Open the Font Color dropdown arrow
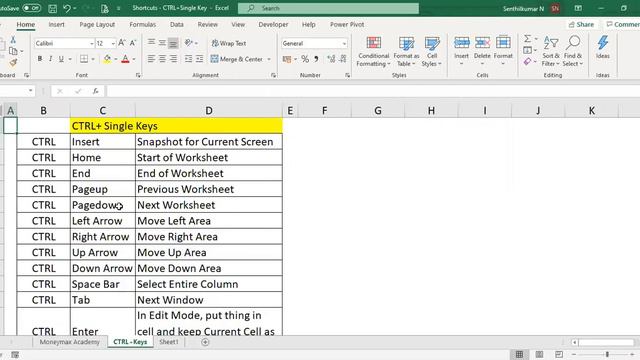The width and height of the screenshot is (640, 360). click(134, 59)
